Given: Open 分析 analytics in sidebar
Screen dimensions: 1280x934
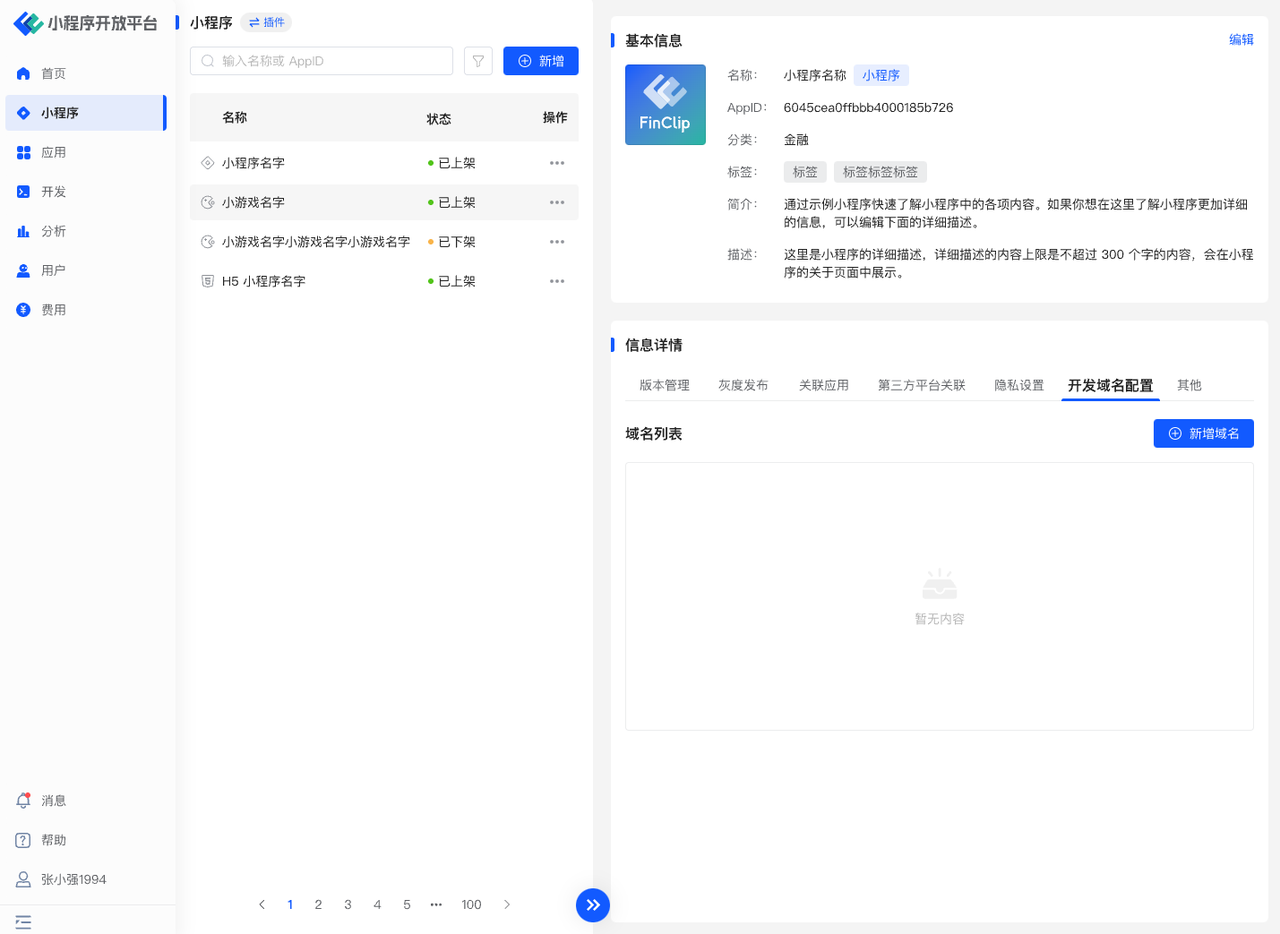Looking at the screenshot, I should (52, 231).
